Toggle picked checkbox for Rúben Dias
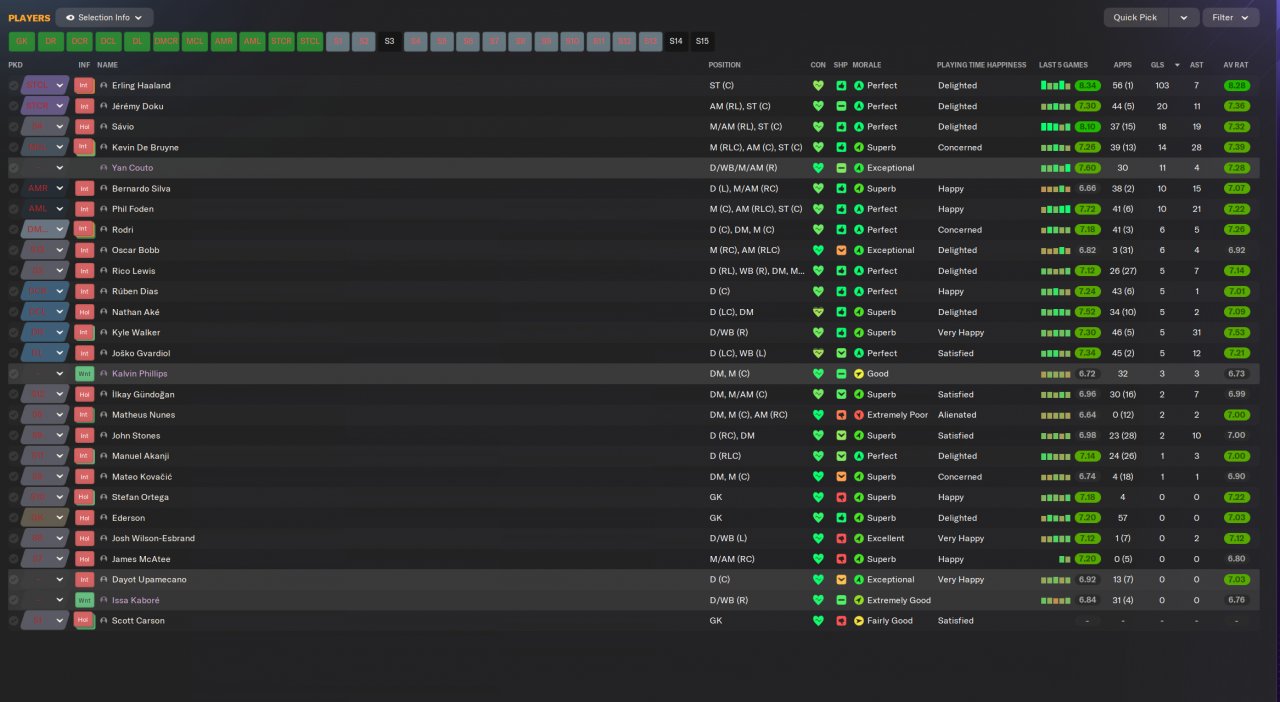This screenshot has height=702, width=1280. click(x=13, y=291)
